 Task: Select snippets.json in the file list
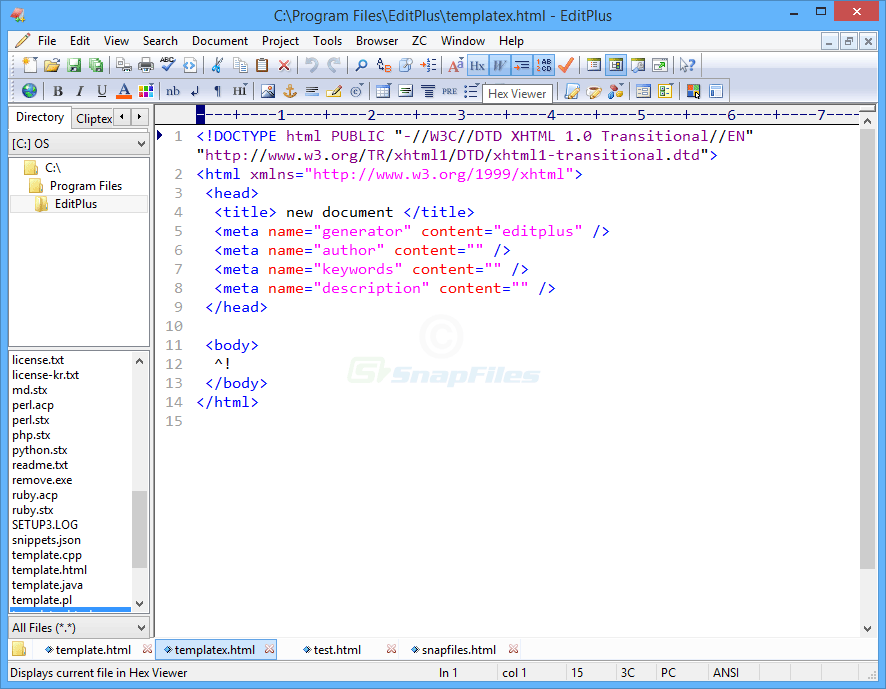(x=46, y=540)
